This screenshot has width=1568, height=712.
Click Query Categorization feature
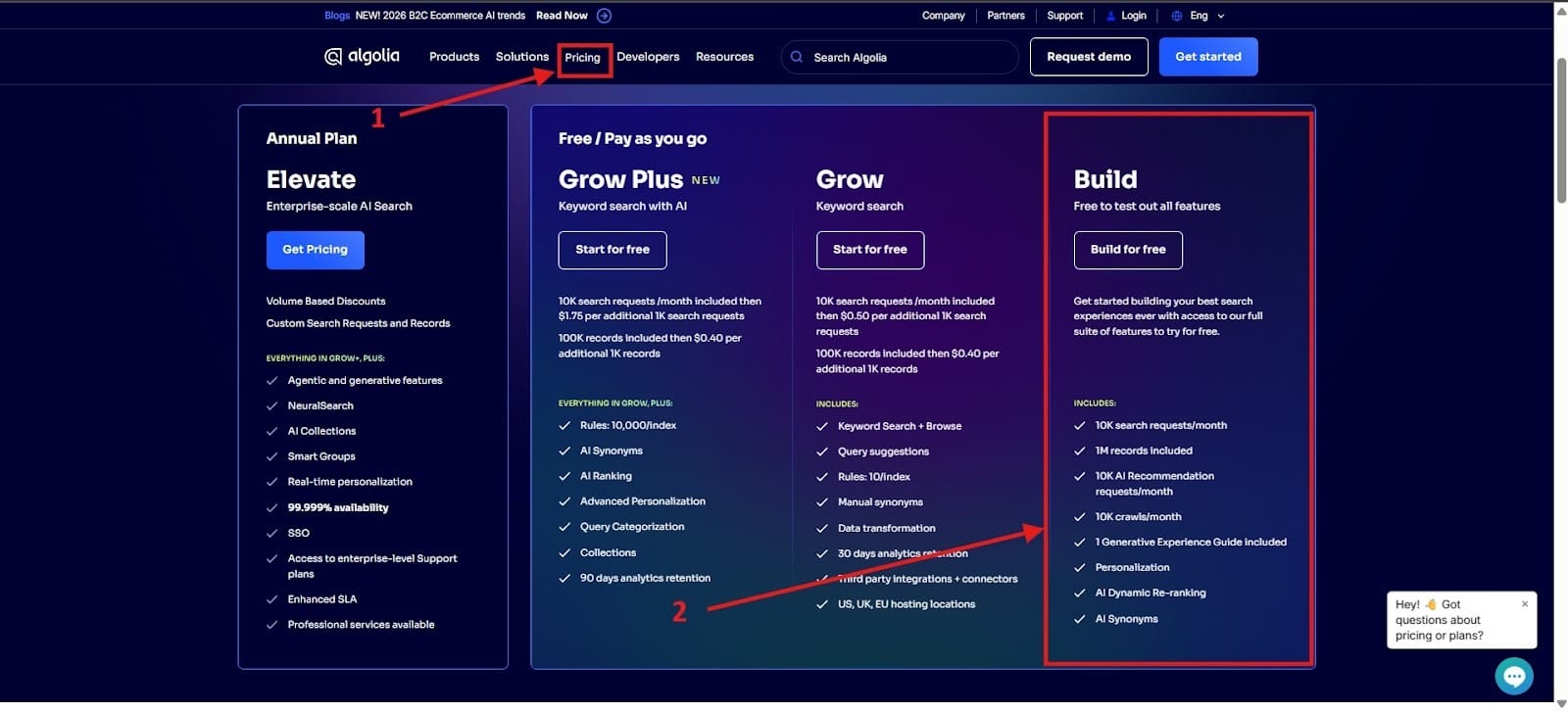(x=632, y=527)
